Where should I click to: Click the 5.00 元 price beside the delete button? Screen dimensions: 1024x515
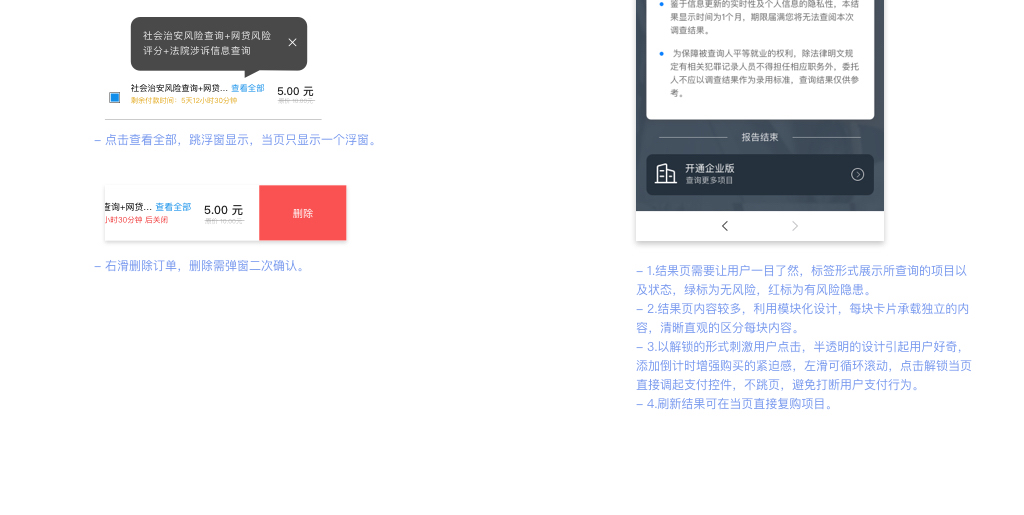tap(223, 210)
